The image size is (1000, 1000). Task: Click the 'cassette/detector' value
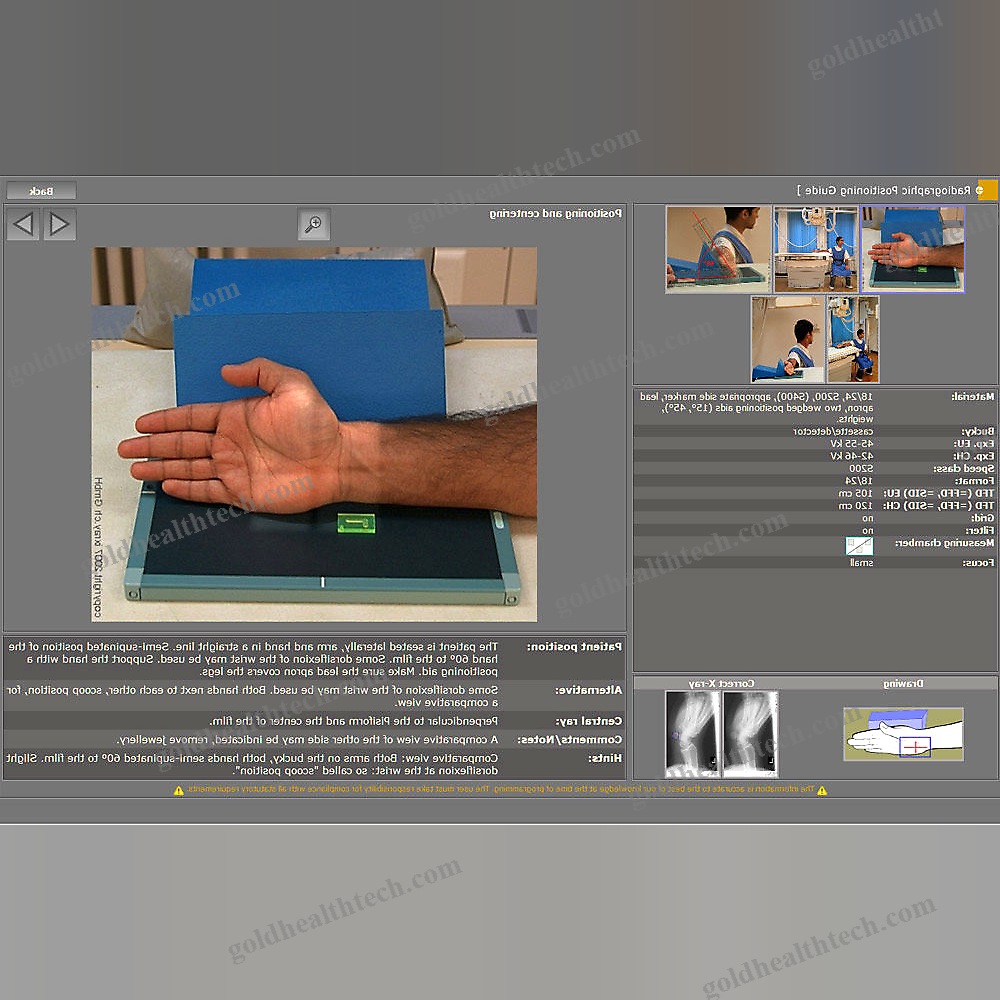[834, 432]
